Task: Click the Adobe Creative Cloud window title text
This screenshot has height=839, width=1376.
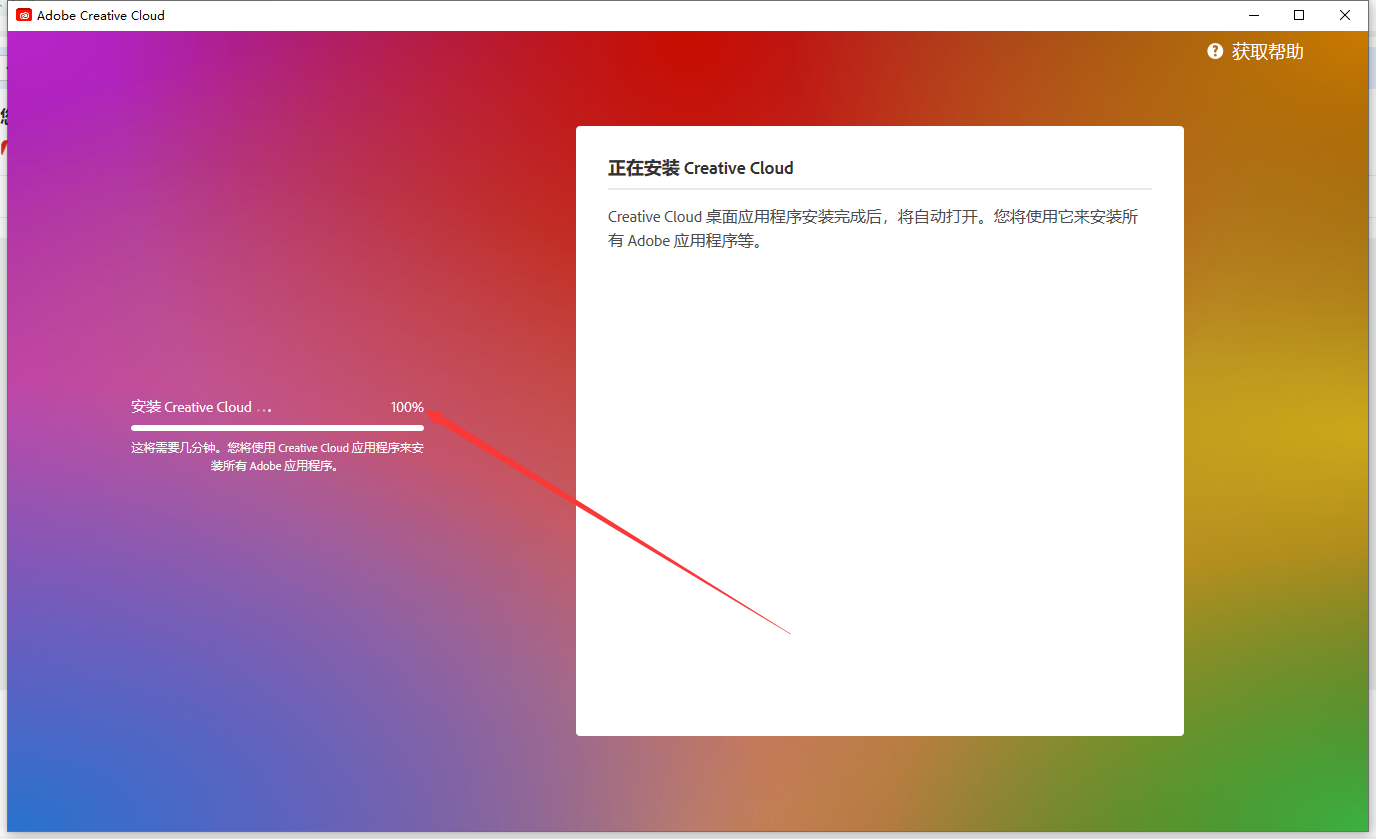Action: click(101, 15)
